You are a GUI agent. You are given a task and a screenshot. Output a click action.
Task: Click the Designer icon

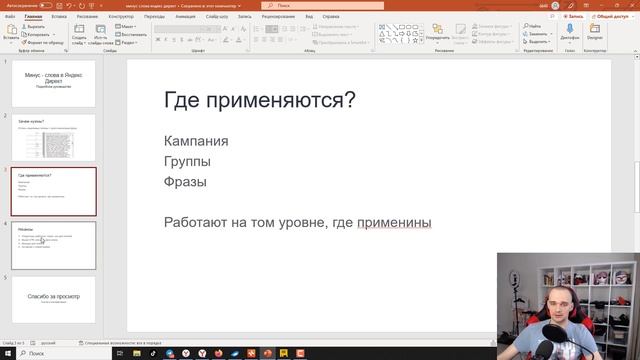tap(595, 29)
